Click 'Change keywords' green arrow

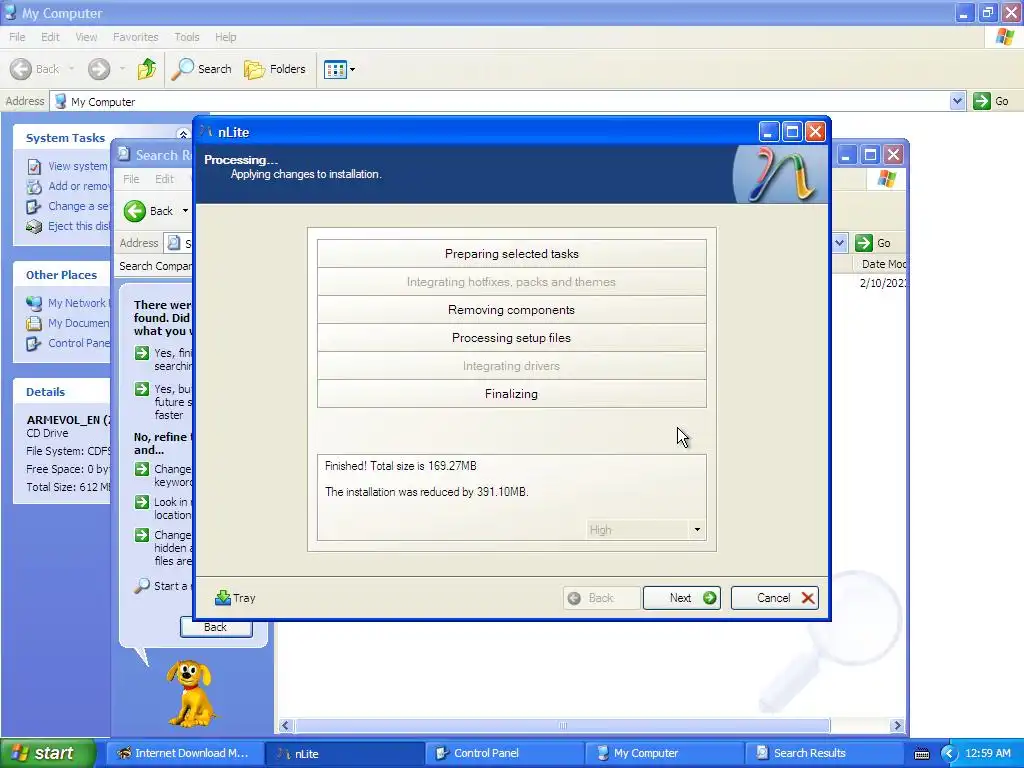(142, 469)
